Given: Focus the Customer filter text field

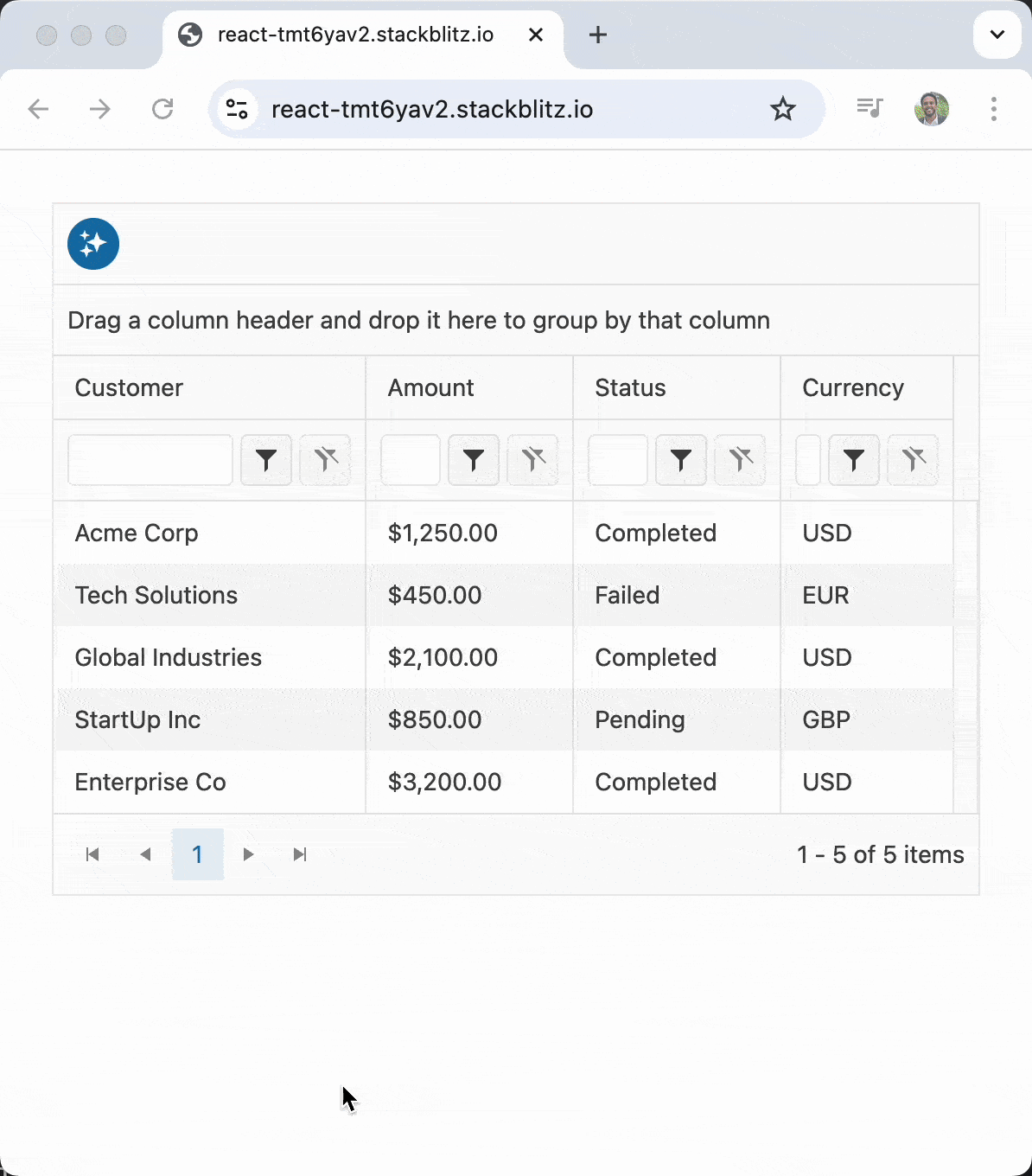Looking at the screenshot, I should [x=150, y=460].
